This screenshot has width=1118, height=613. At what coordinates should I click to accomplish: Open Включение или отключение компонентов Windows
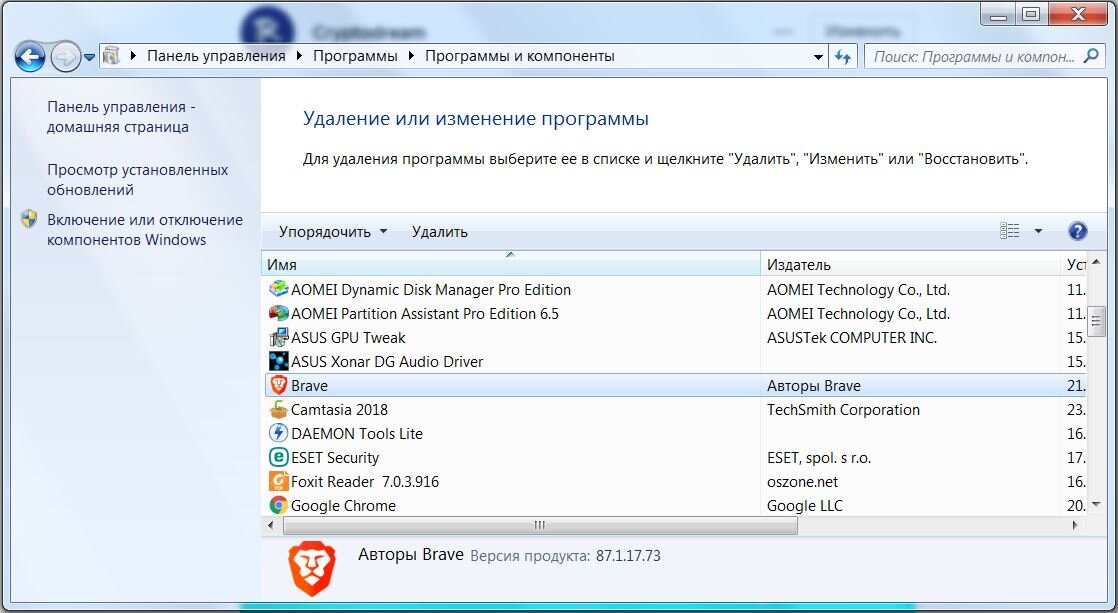145,230
